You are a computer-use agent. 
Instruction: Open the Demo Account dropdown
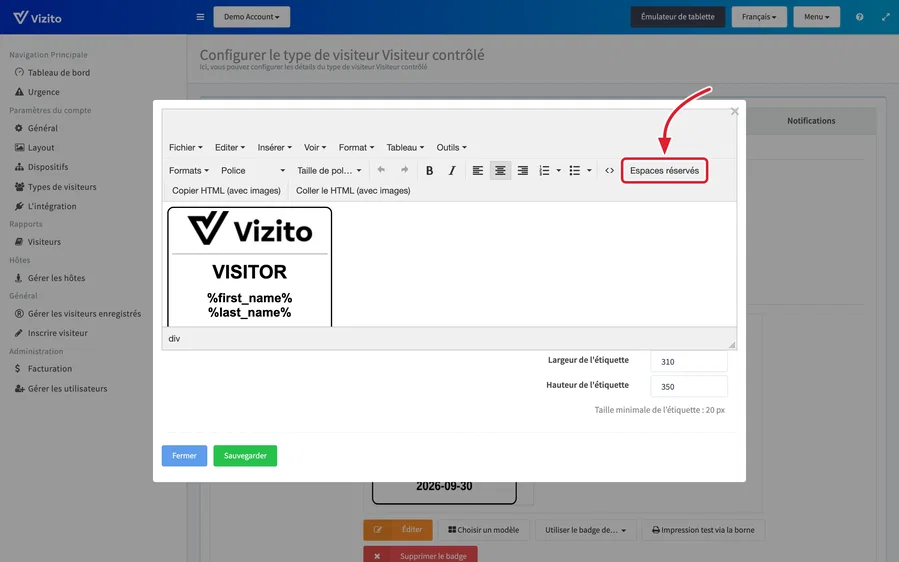[x=252, y=17]
